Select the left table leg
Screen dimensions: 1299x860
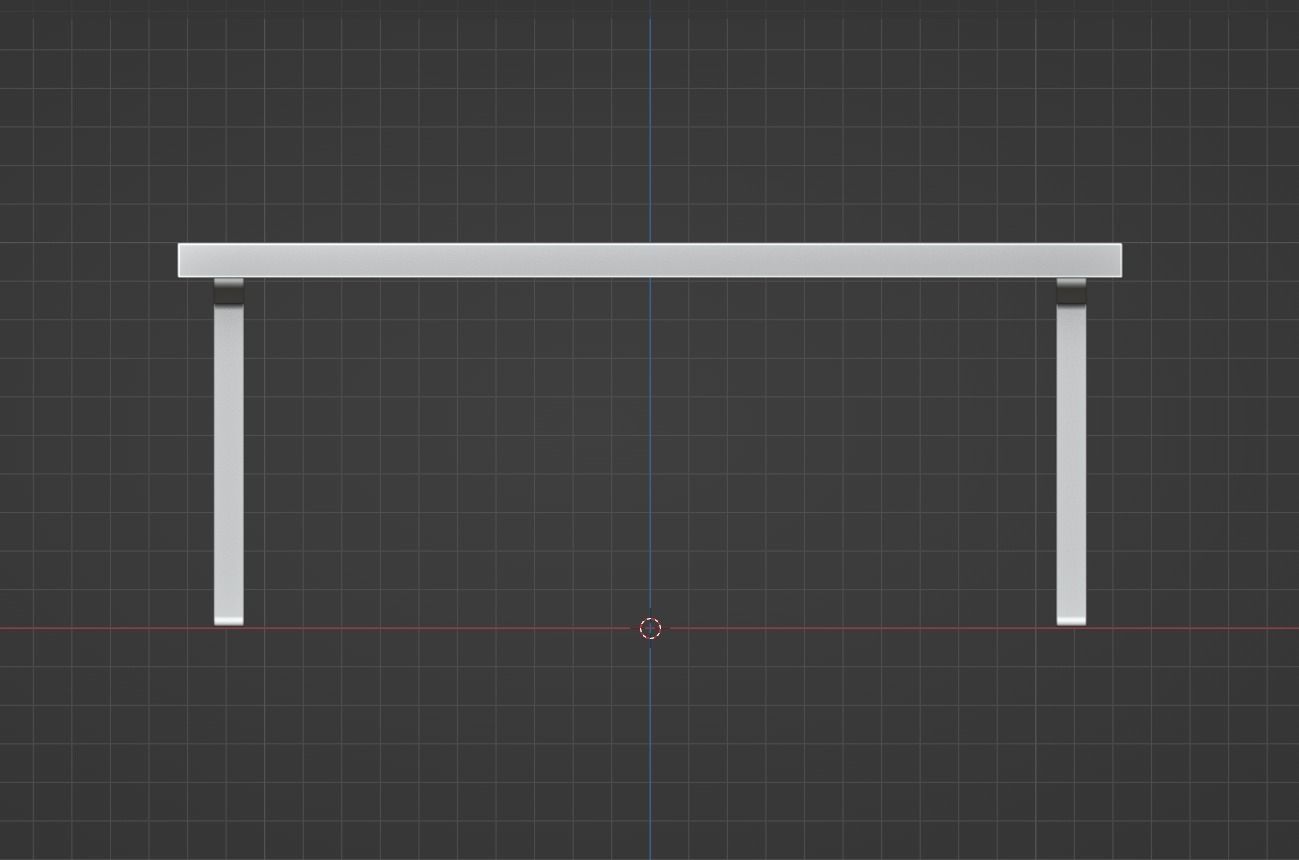coord(228,452)
